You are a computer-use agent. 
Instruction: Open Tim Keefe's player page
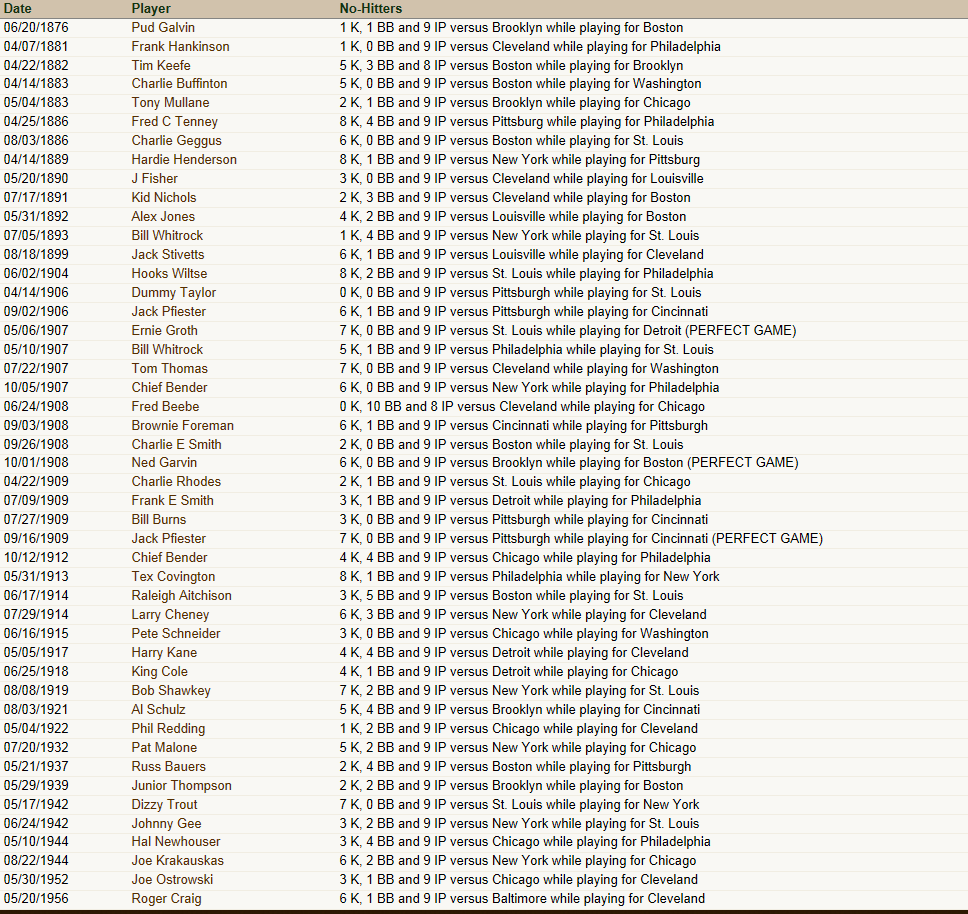pyautogui.click(x=161, y=65)
